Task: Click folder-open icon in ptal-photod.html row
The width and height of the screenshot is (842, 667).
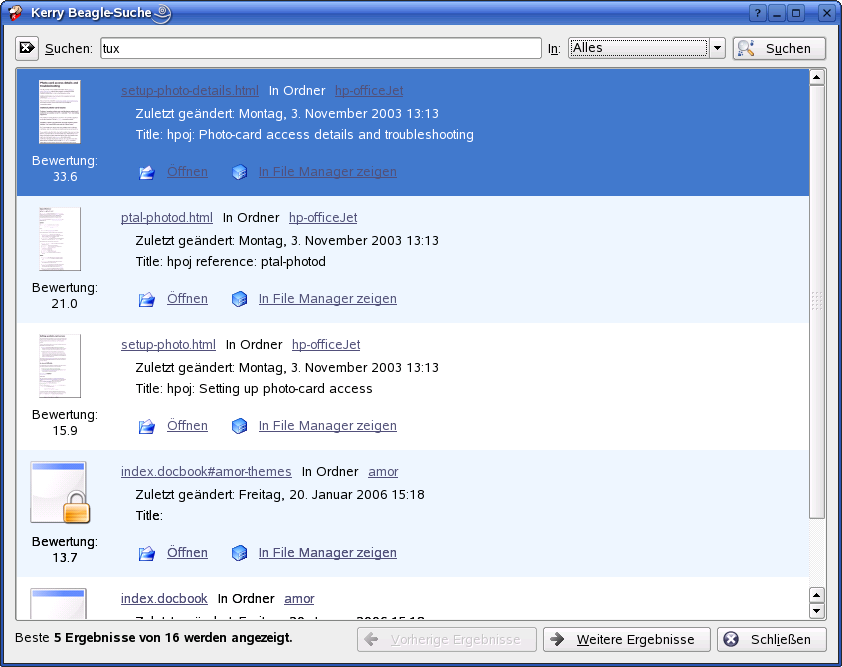Action: [x=147, y=299]
